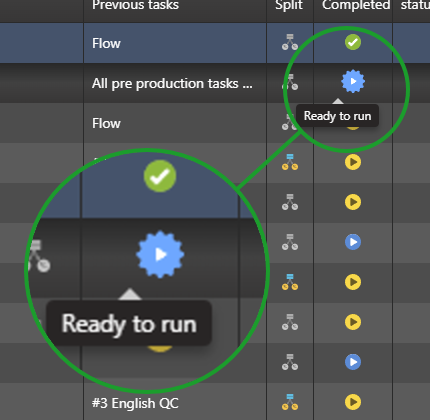430x420 pixels.
Task: Click yellow play icon directly below the tooltip circle
Action: 353,162
